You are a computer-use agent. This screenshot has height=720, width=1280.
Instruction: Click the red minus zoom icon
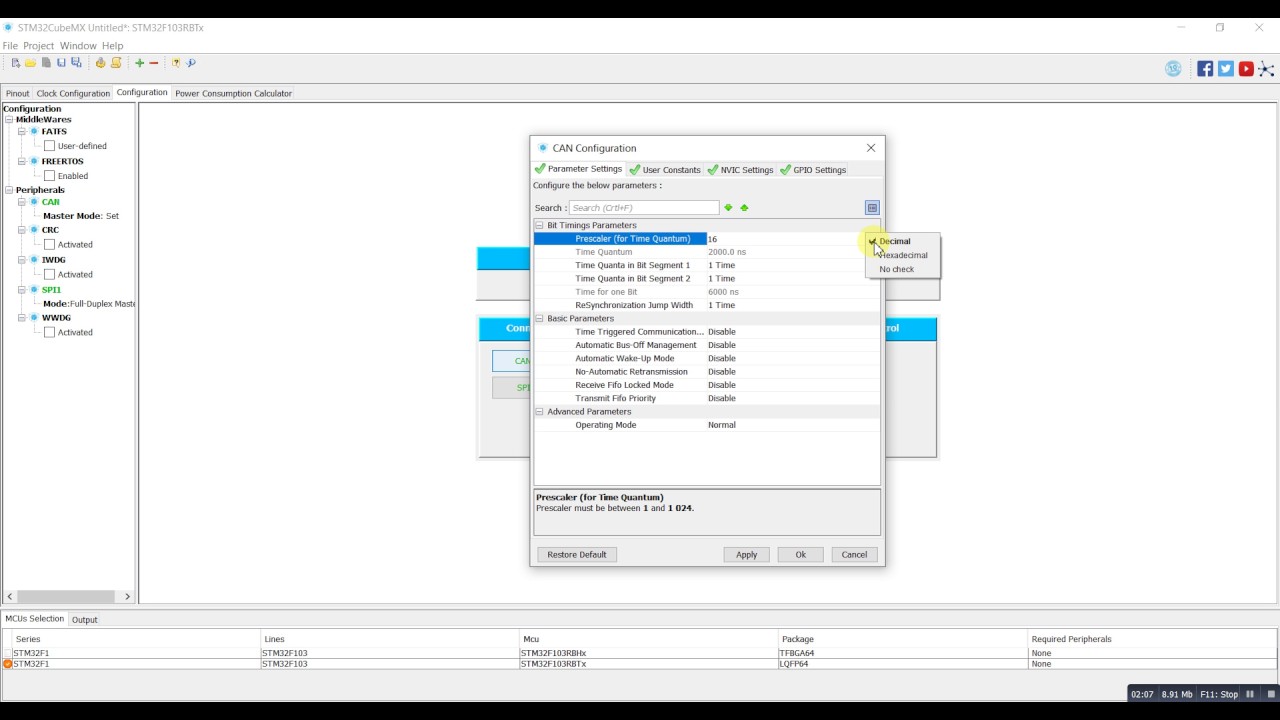(x=154, y=63)
